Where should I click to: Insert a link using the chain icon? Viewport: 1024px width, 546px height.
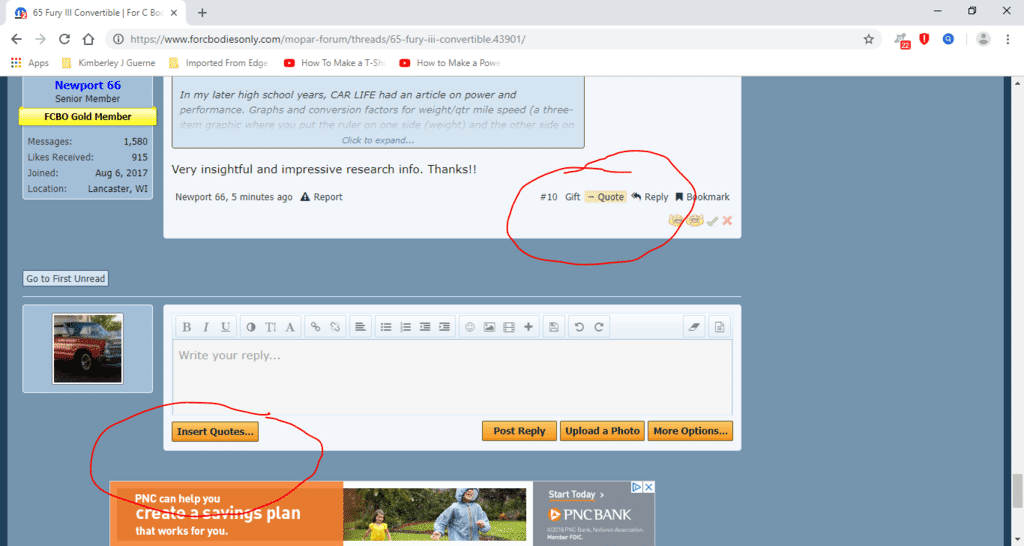315,327
